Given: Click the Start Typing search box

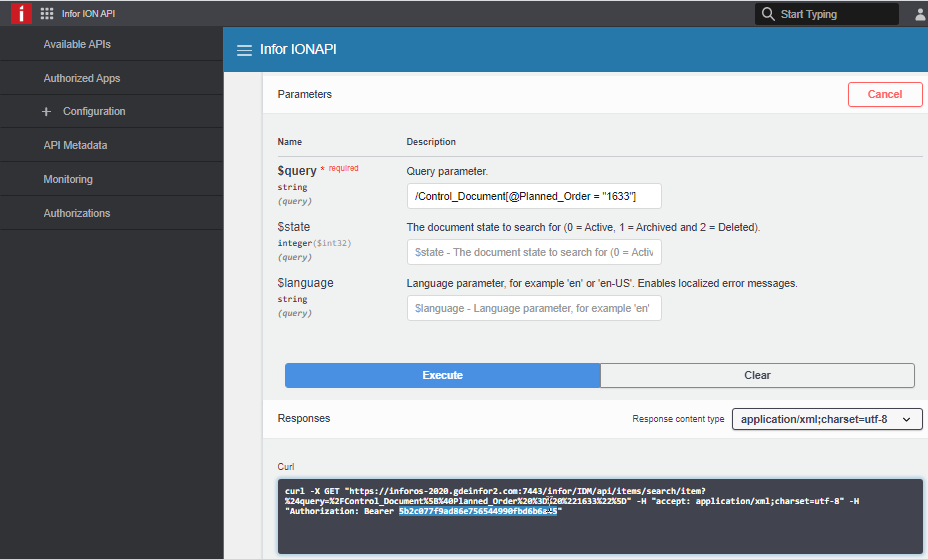Looking at the screenshot, I should (827, 14).
